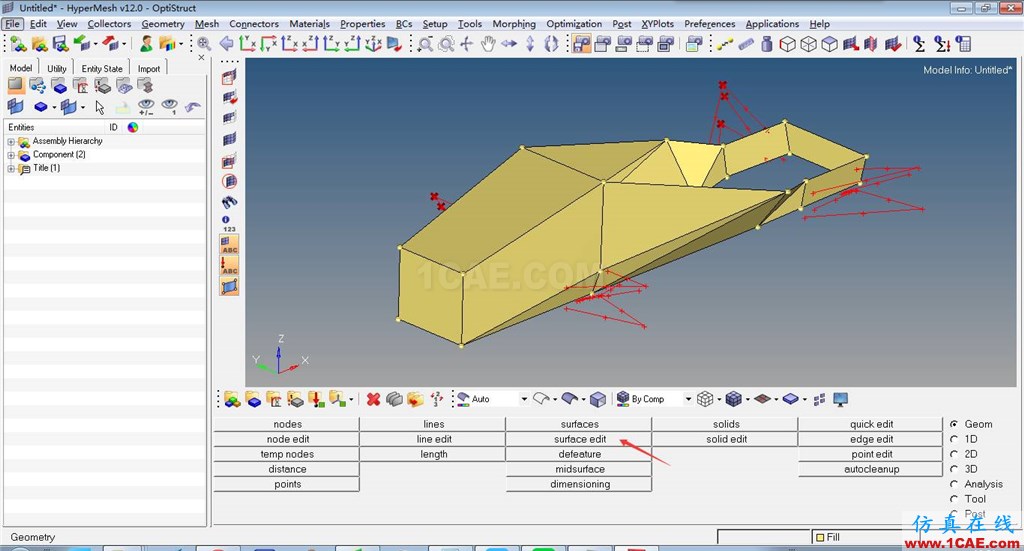The width and height of the screenshot is (1024, 551).
Task: Click the Numbers 123 display icon
Action: pos(229,224)
